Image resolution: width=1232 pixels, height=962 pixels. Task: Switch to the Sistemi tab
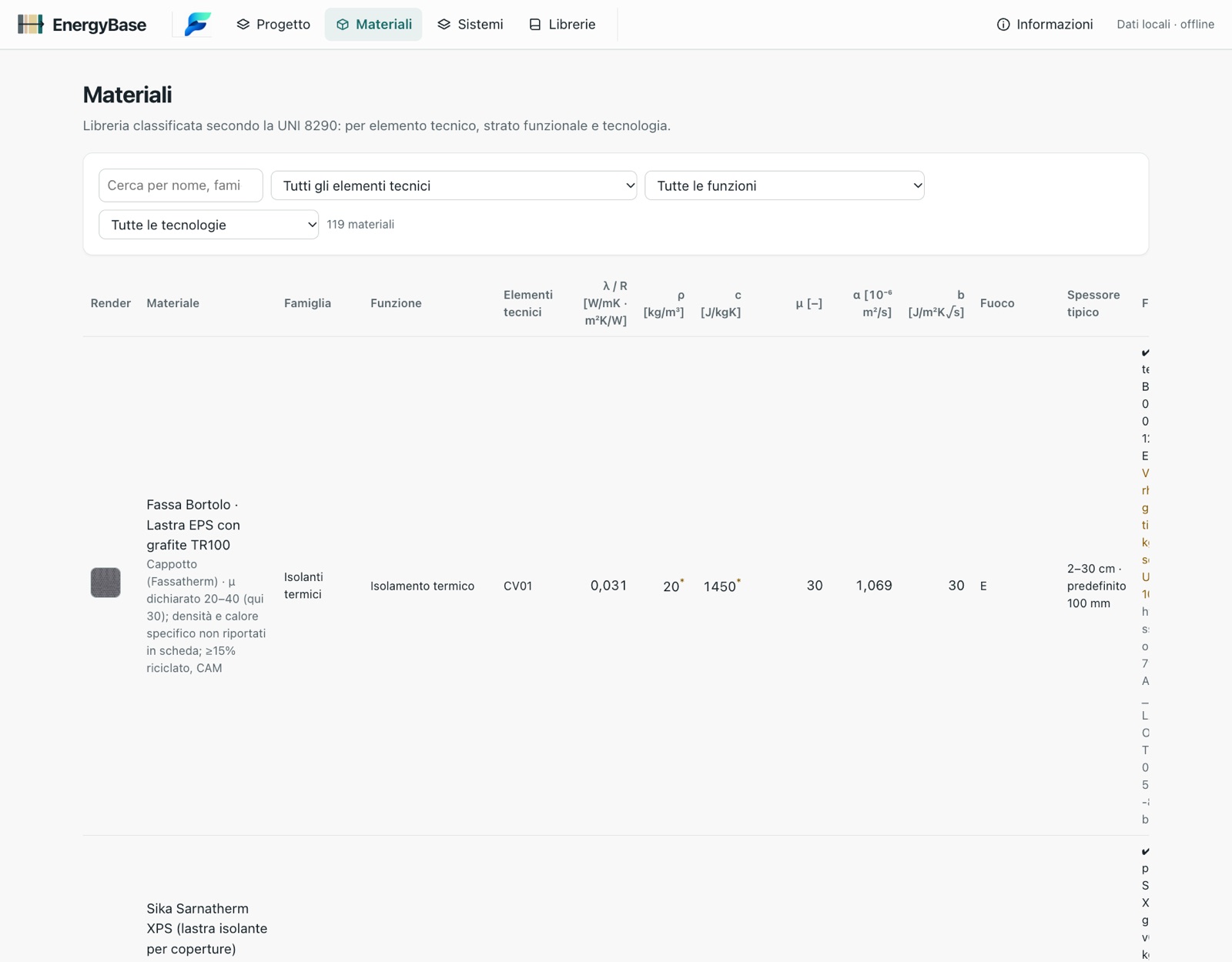pyautogui.click(x=470, y=25)
